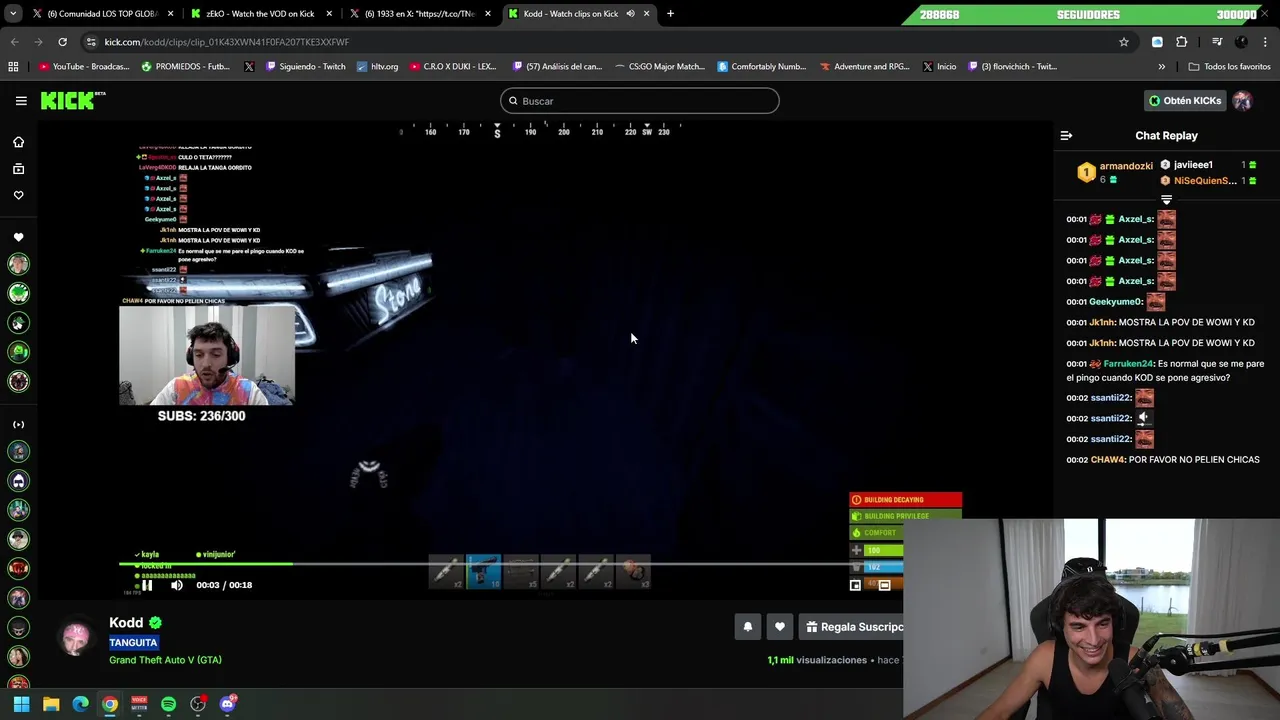Mute the Kodd tab audio icon
Viewport: 1280px width, 720px height.
pyautogui.click(x=631, y=14)
